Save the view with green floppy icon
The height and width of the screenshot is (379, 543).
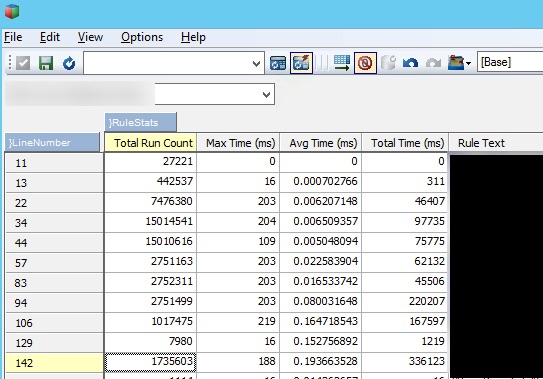pyautogui.click(x=46, y=63)
